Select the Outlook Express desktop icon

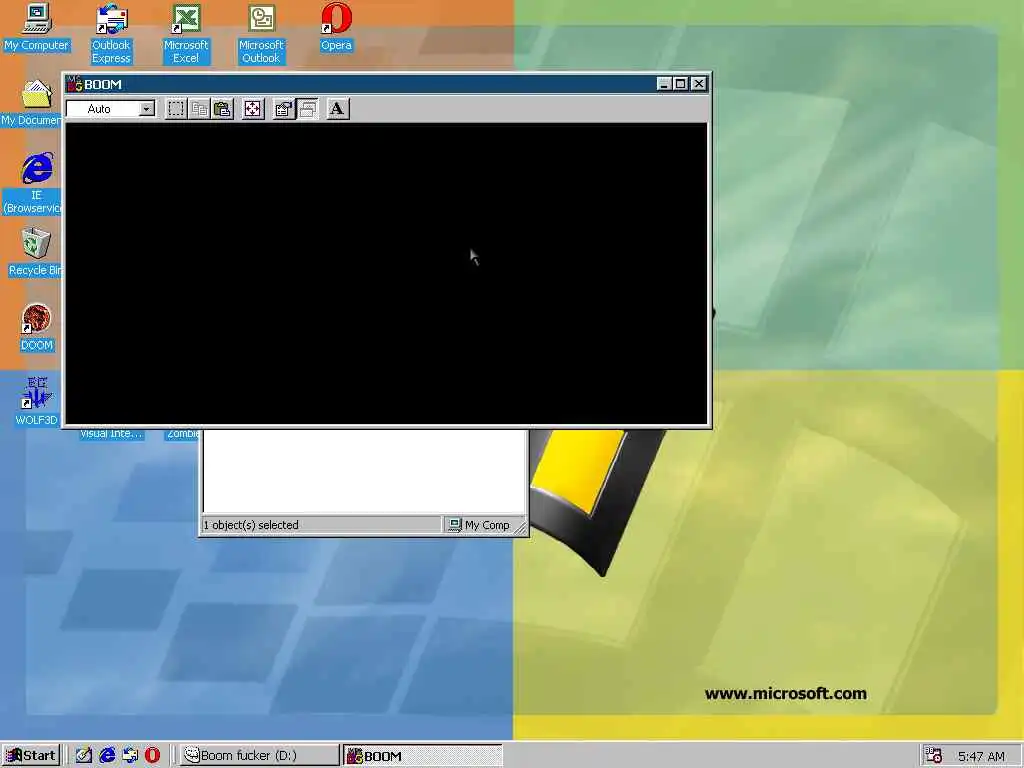tap(111, 33)
